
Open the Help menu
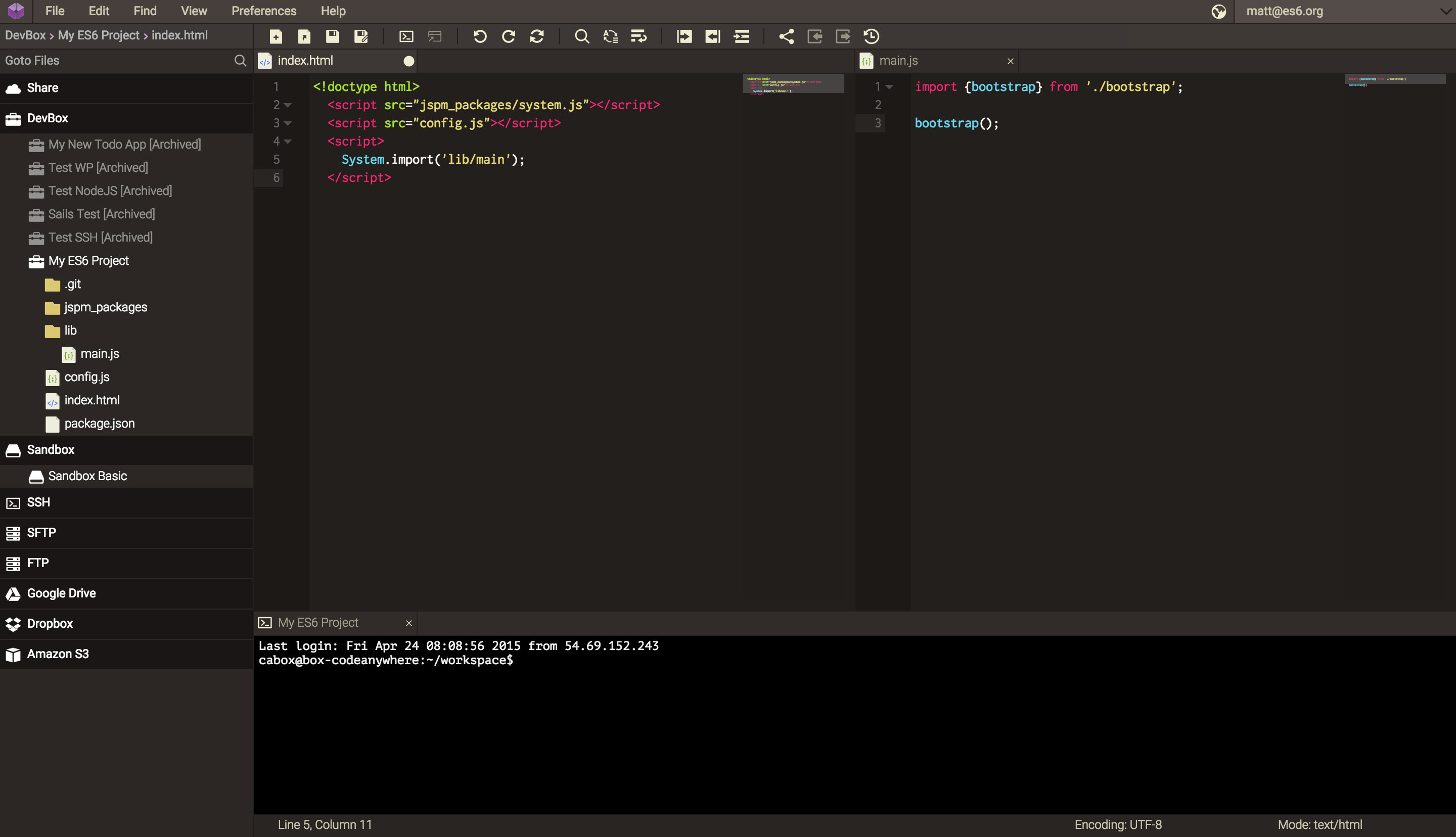coord(333,11)
